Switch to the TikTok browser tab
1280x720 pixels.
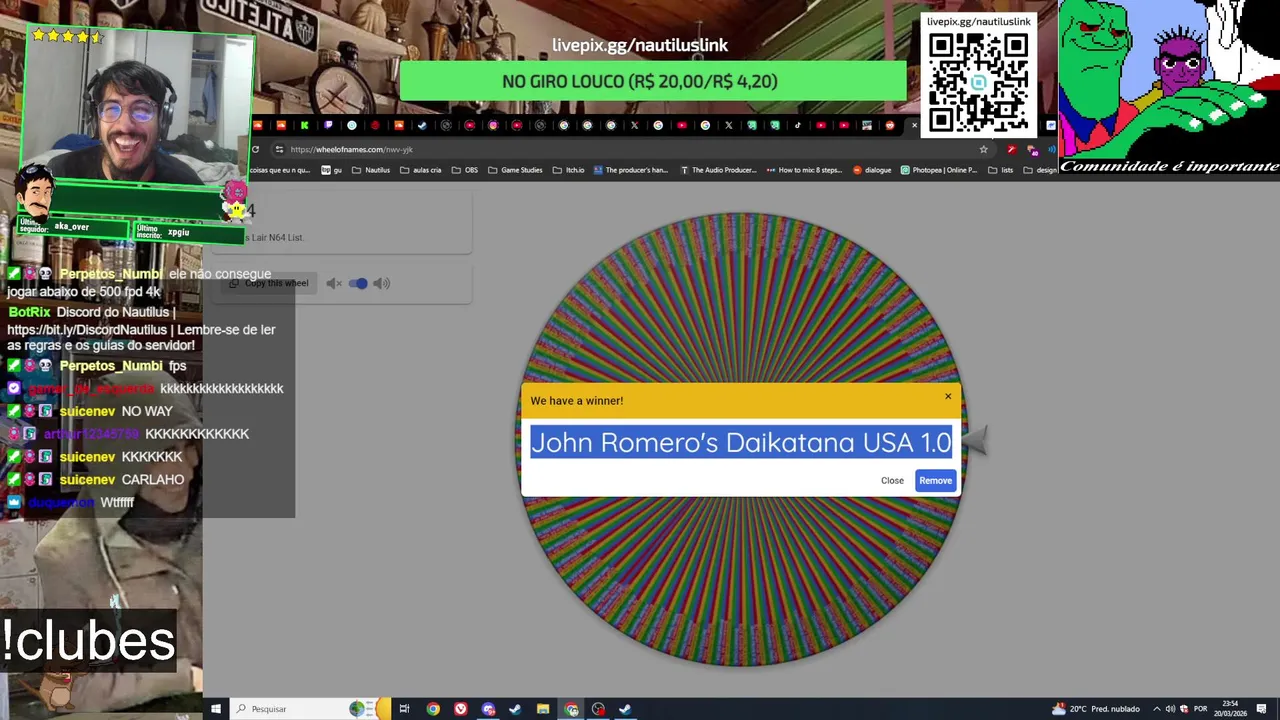797,125
